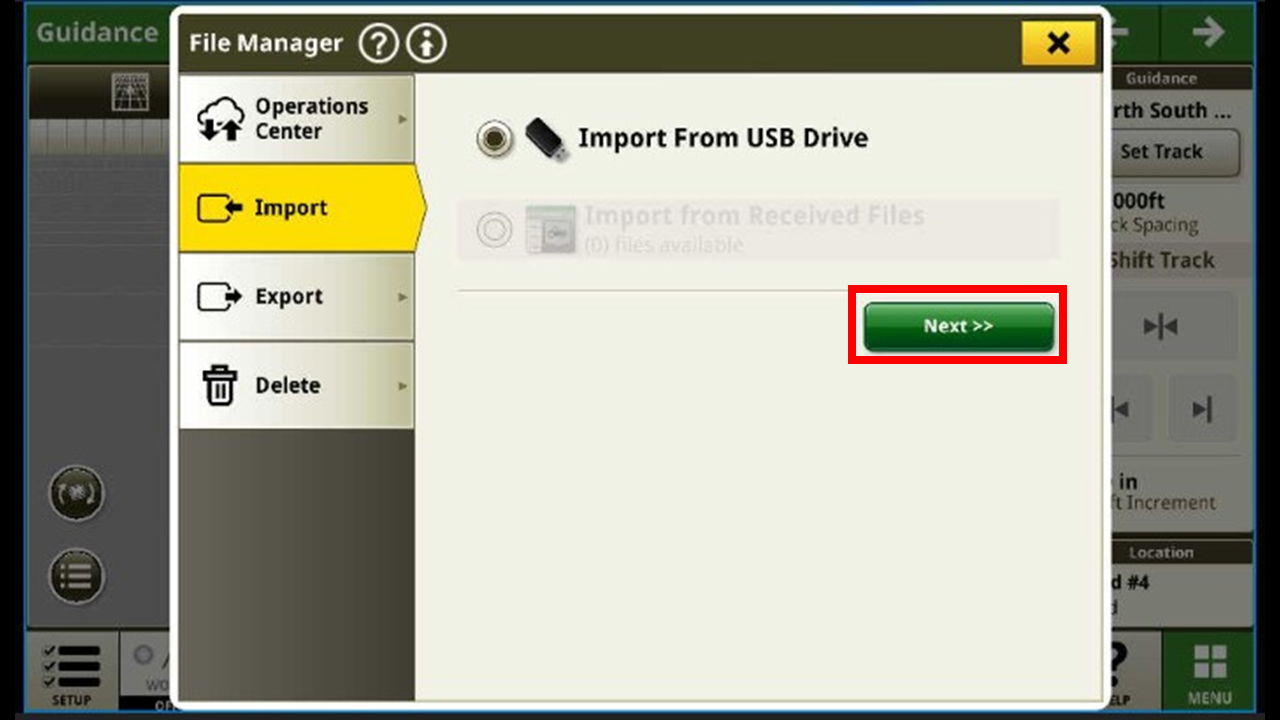Viewport: 1280px width, 720px height.
Task: Select Import from Received Files radio button
Action: coord(494,230)
